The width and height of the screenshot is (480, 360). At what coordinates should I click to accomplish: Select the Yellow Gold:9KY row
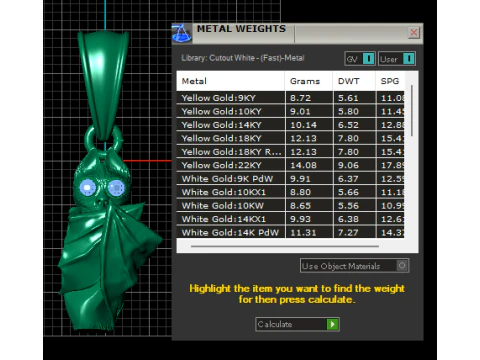click(x=290, y=98)
